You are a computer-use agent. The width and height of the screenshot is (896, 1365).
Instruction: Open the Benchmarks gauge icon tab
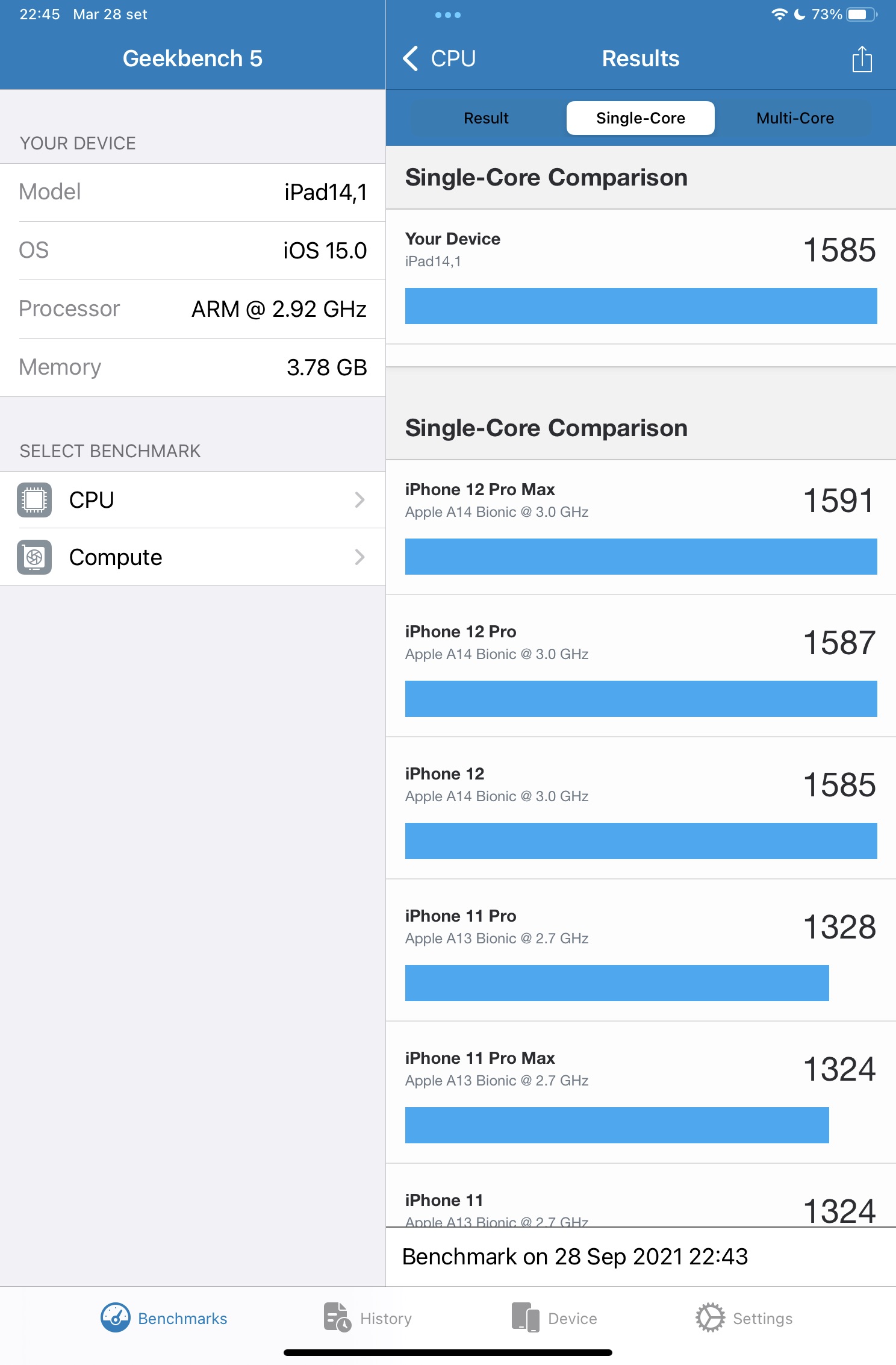click(116, 1318)
